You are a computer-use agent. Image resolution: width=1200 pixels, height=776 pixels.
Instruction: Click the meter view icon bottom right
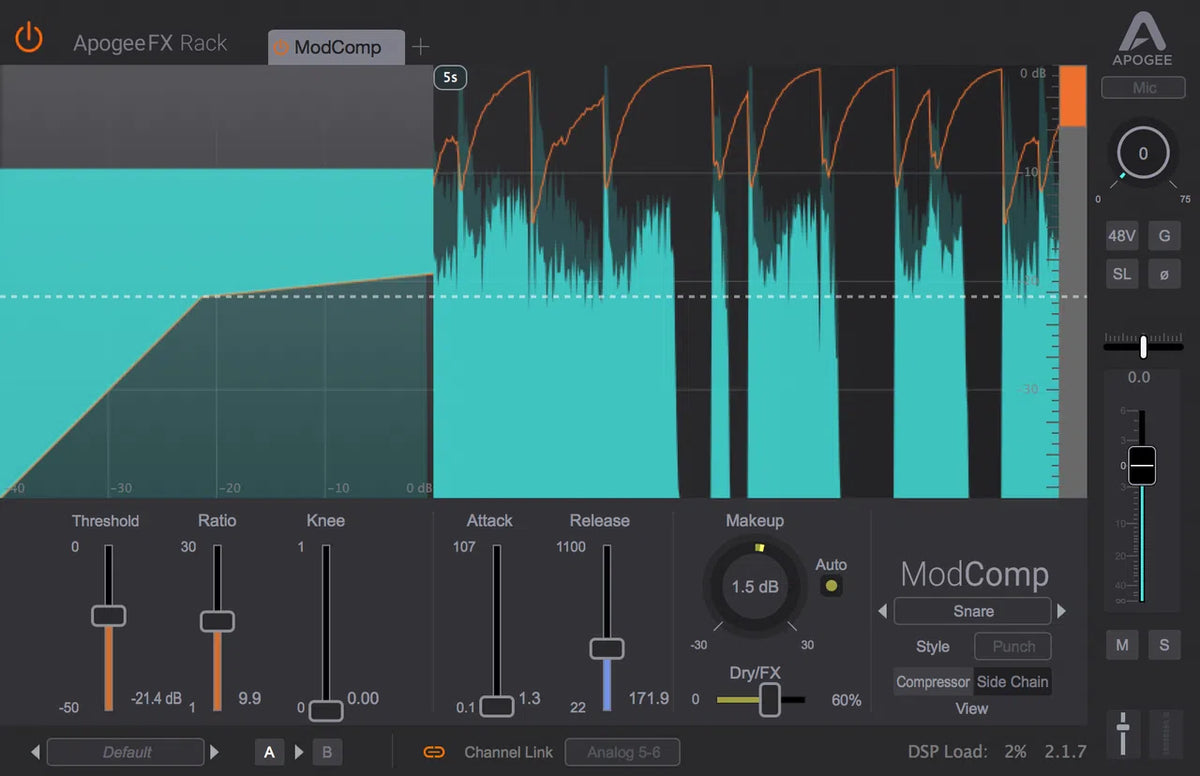pyautogui.click(x=1165, y=732)
